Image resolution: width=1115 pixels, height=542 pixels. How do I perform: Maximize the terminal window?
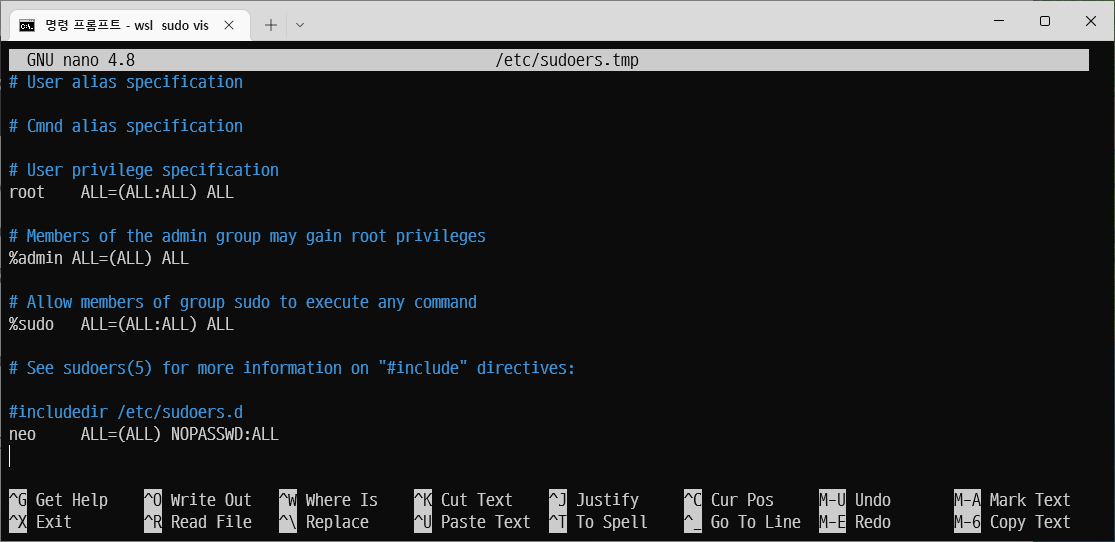click(1045, 21)
